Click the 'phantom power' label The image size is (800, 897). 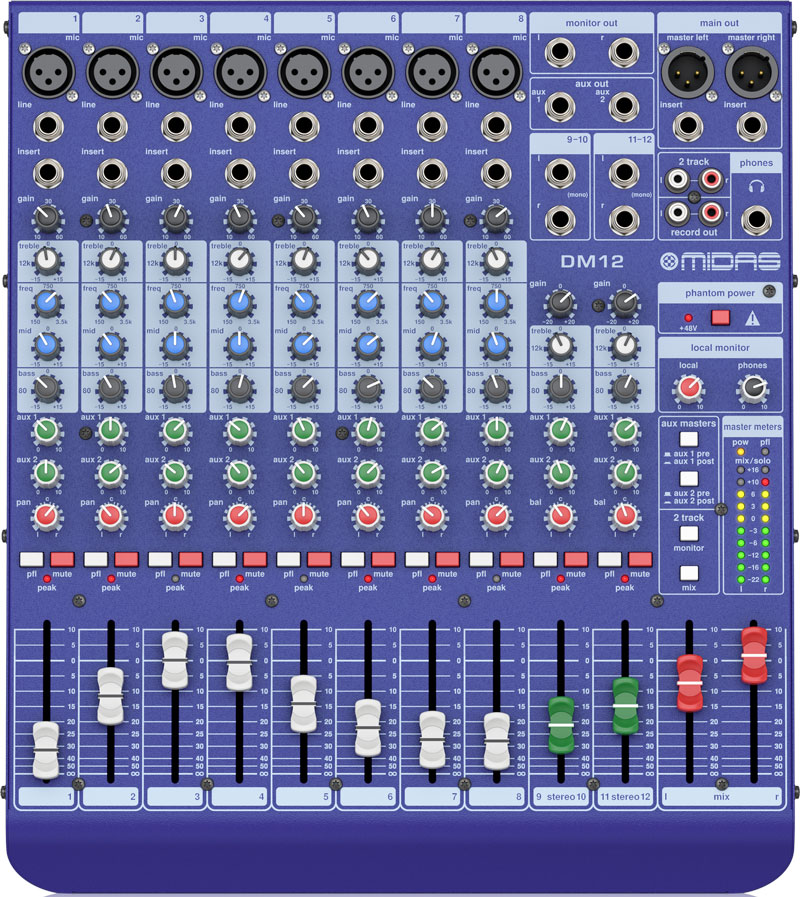tap(720, 293)
